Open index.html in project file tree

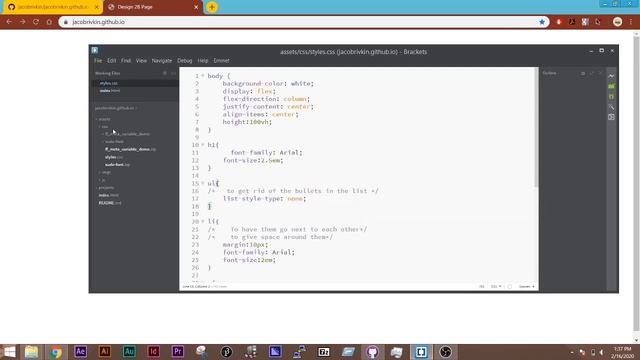coord(109,195)
